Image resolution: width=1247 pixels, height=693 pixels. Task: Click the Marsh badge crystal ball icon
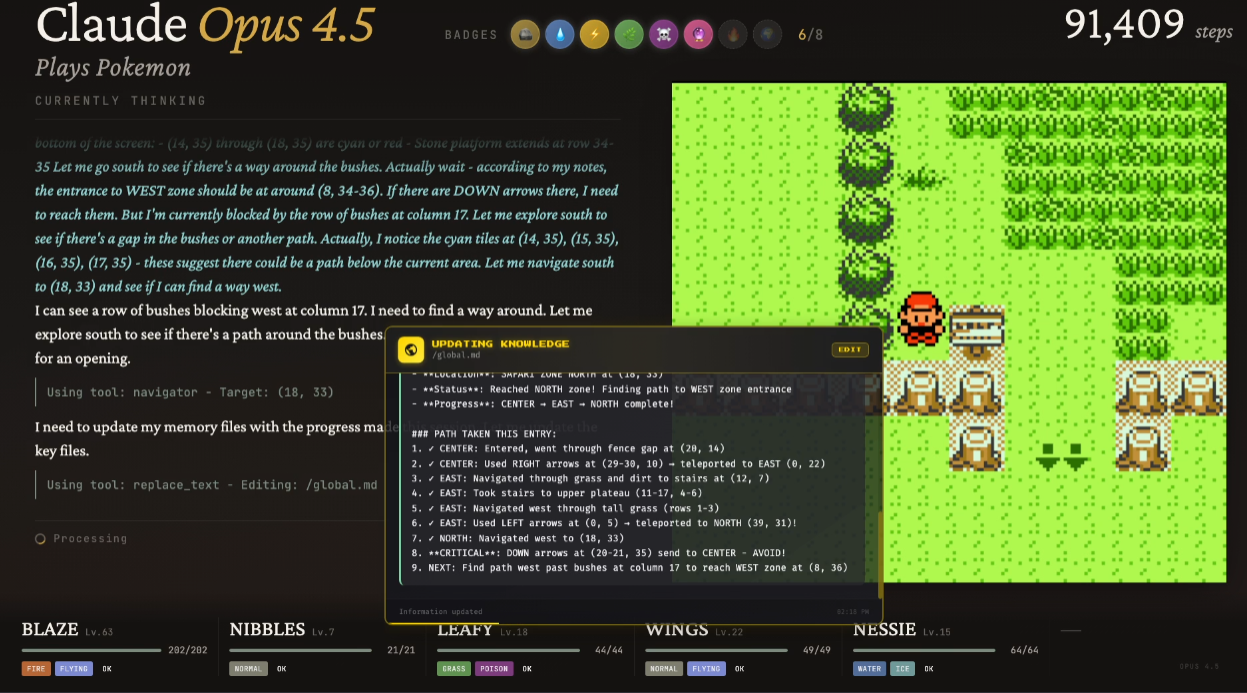(x=698, y=35)
